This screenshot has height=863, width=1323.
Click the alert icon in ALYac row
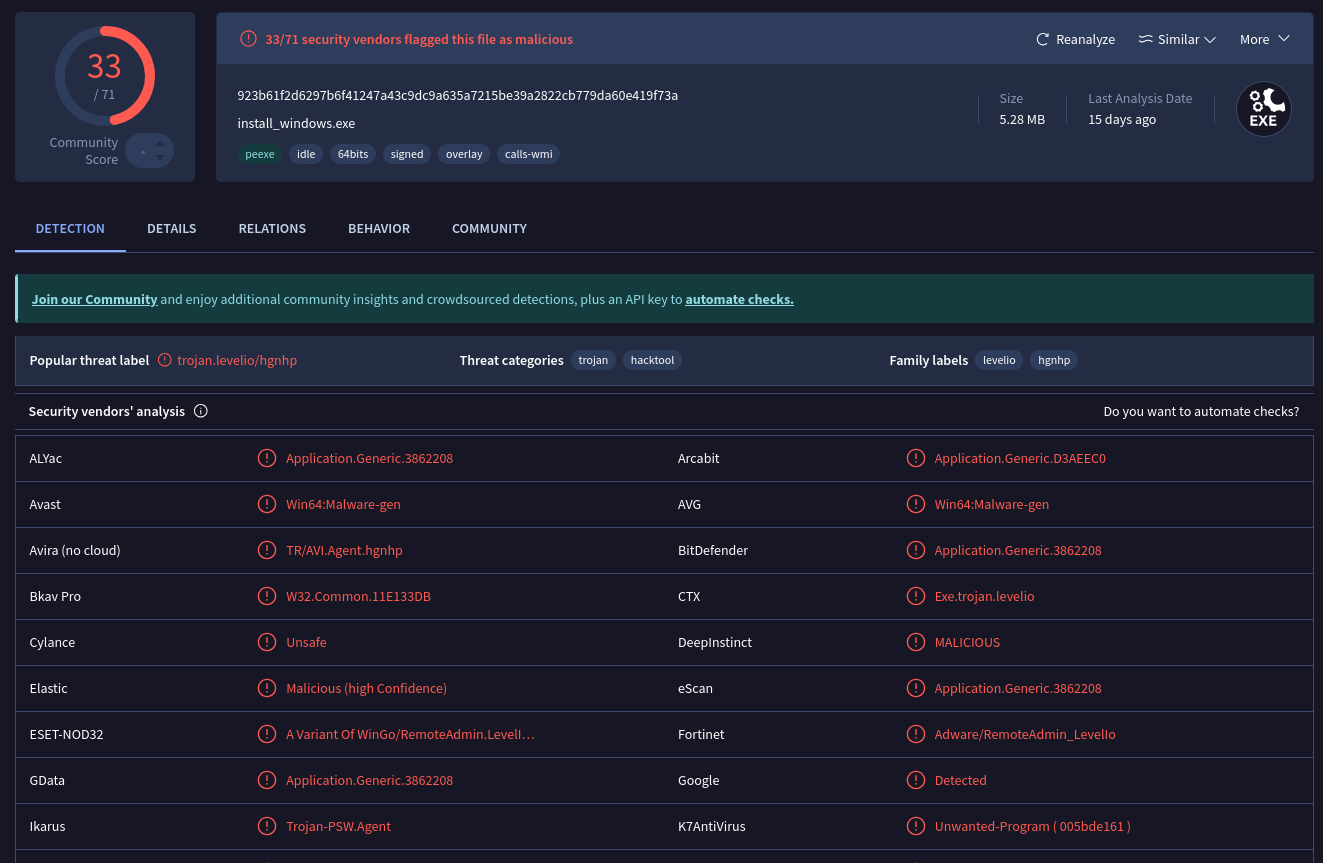pos(267,458)
